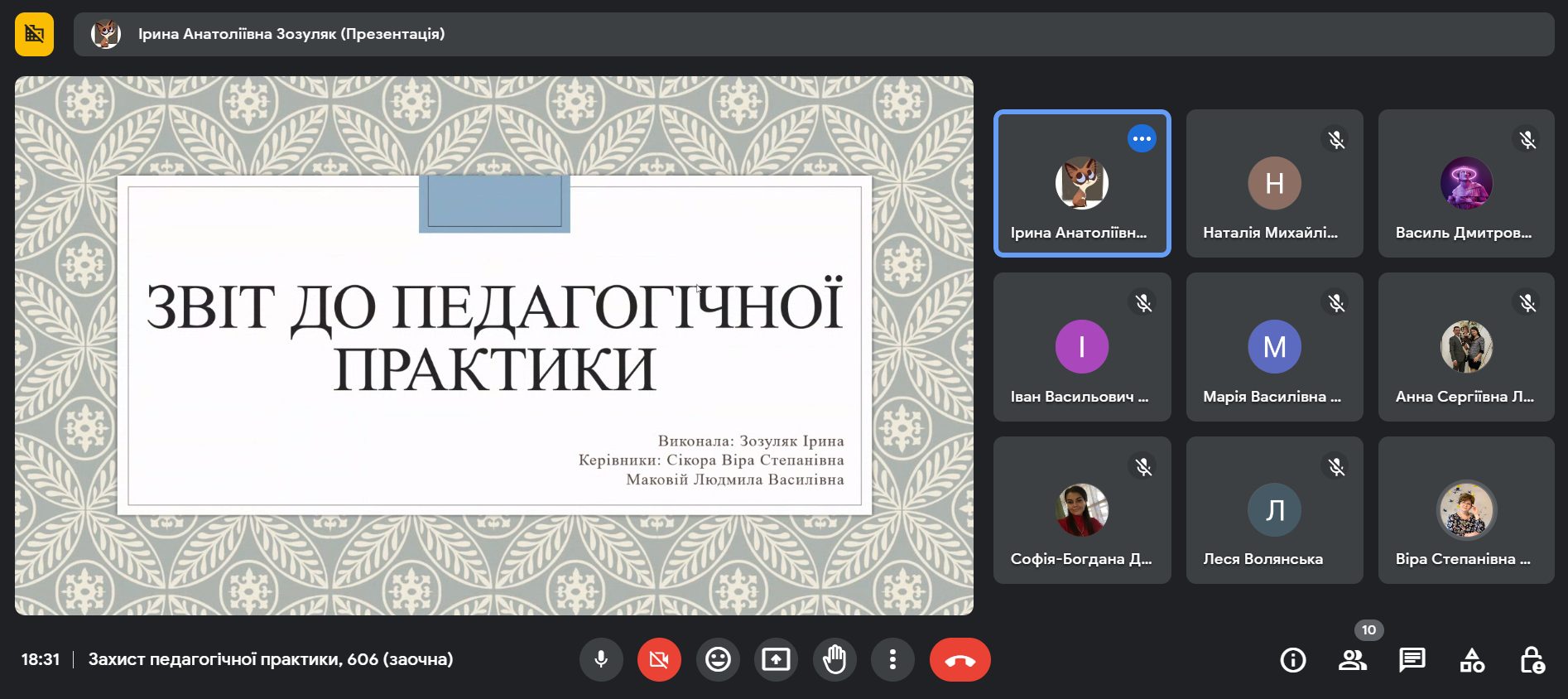Screen dimensions: 1568x699
Task: Click the participant count badge 10
Action: click(1369, 630)
